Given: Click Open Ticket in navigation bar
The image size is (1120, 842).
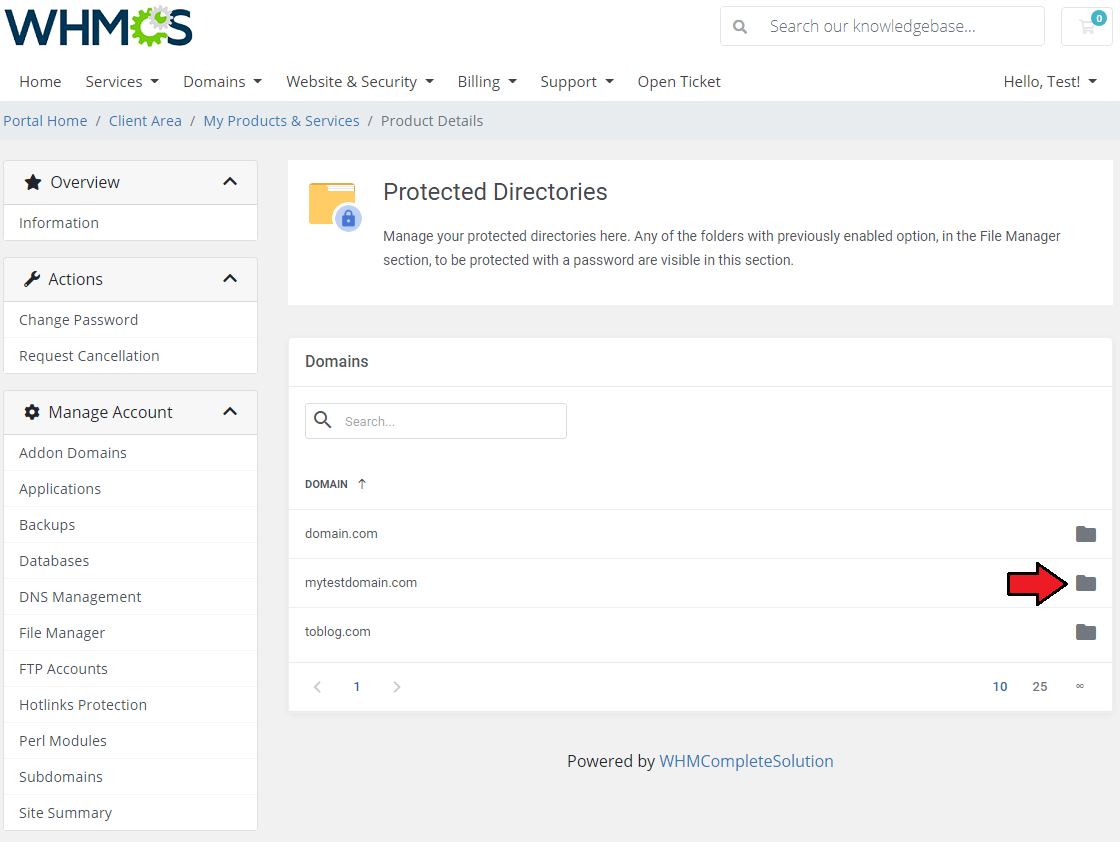Looking at the screenshot, I should point(679,81).
